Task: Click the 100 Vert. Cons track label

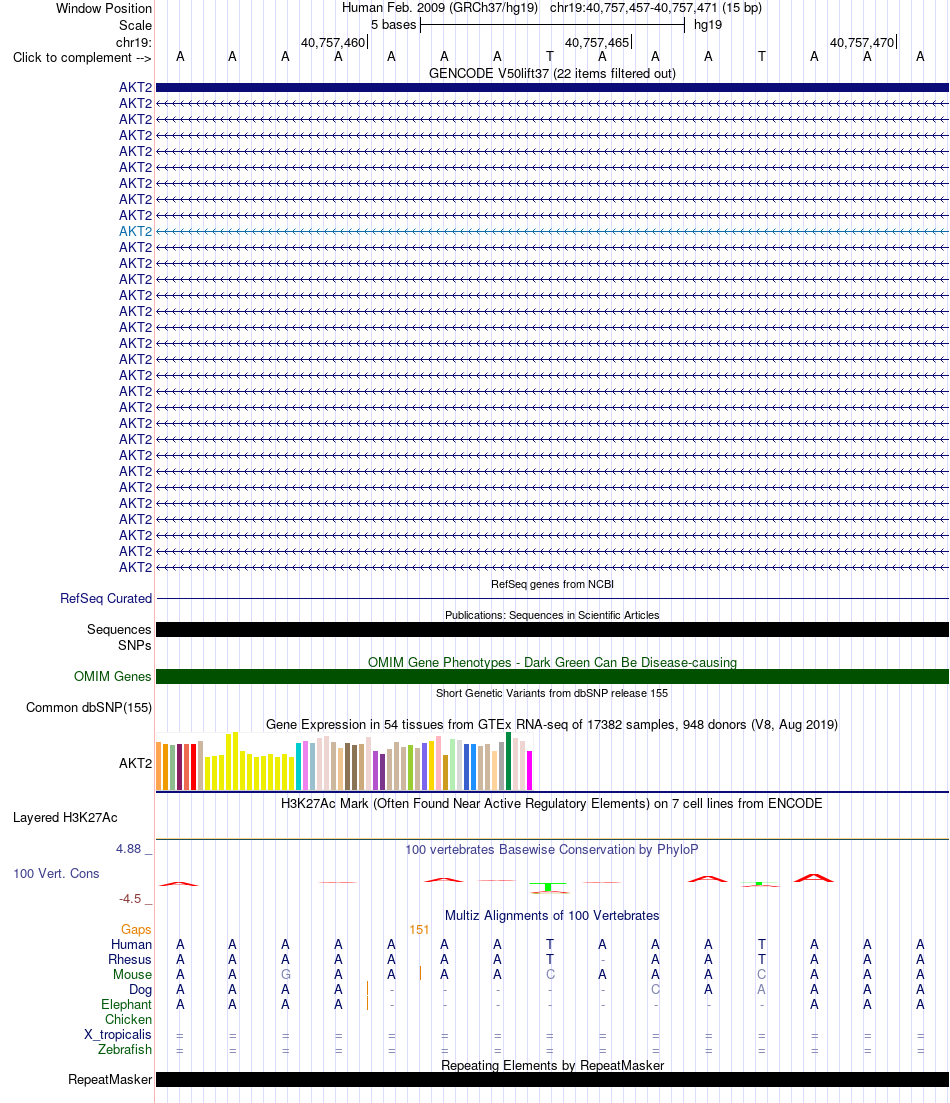Action: tap(56, 874)
